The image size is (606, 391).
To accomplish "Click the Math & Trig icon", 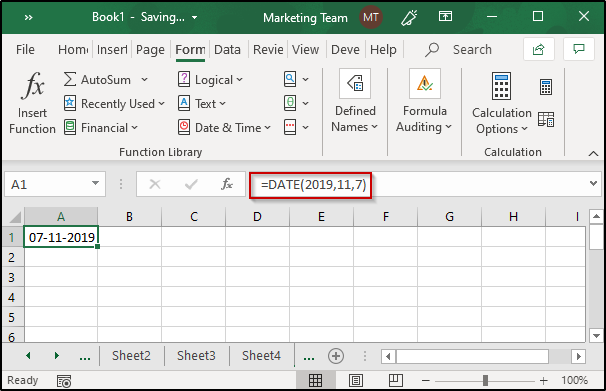I will pyautogui.click(x=290, y=103).
